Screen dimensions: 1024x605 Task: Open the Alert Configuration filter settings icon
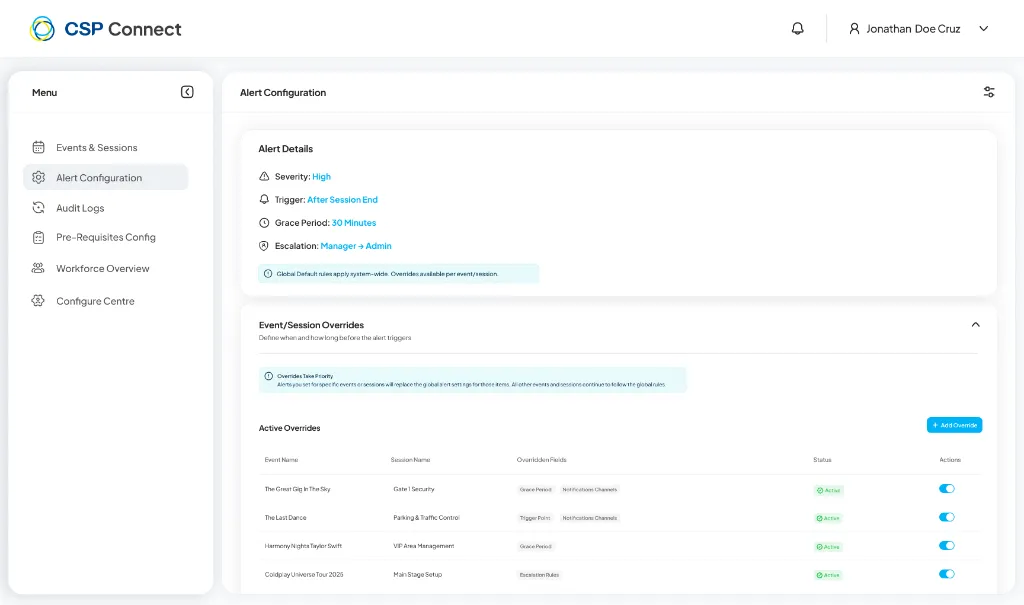point(989,92)
